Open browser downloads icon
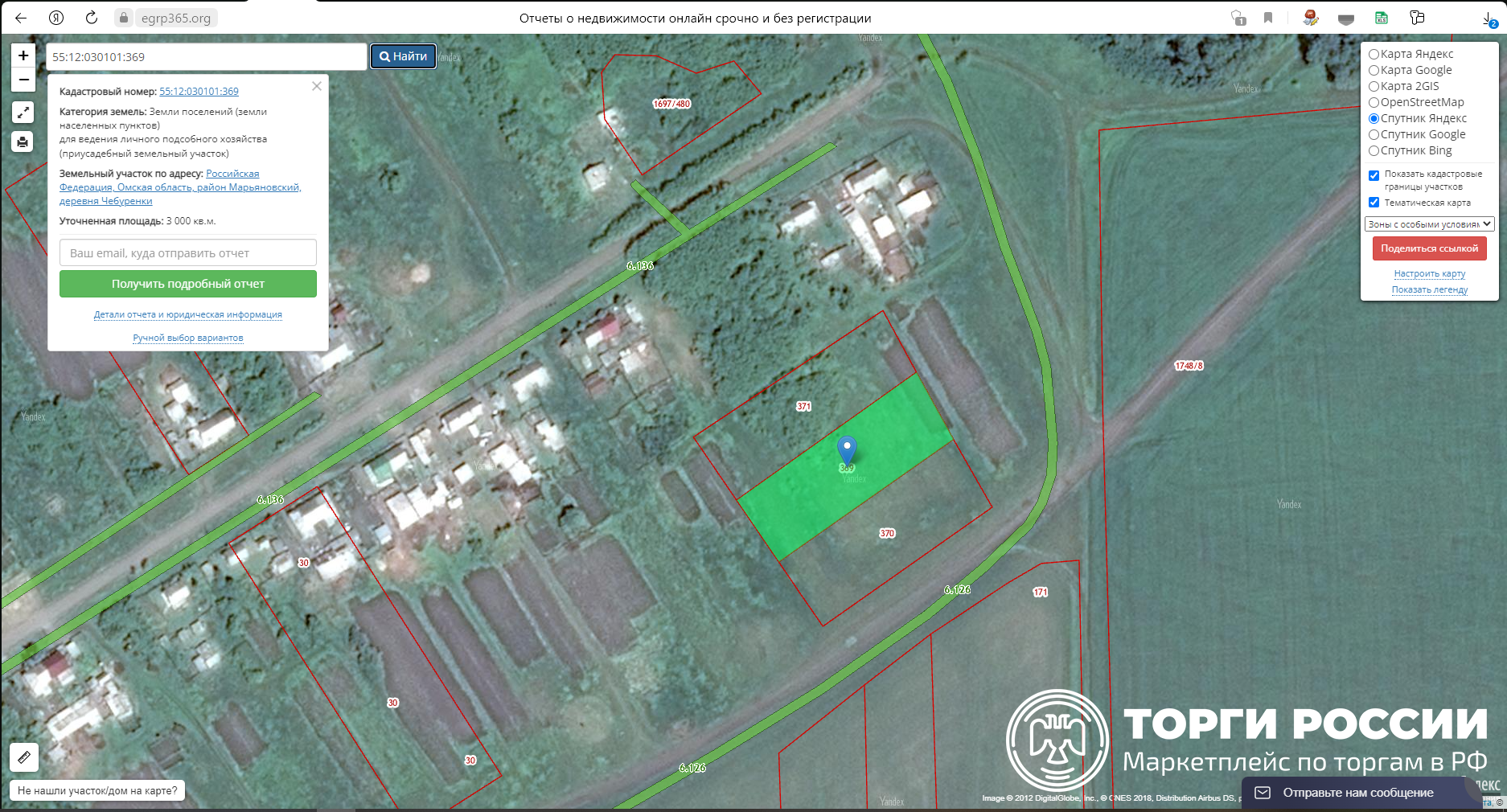The width and height of the screenshot is (1507, 812). tap(1489, 18)
